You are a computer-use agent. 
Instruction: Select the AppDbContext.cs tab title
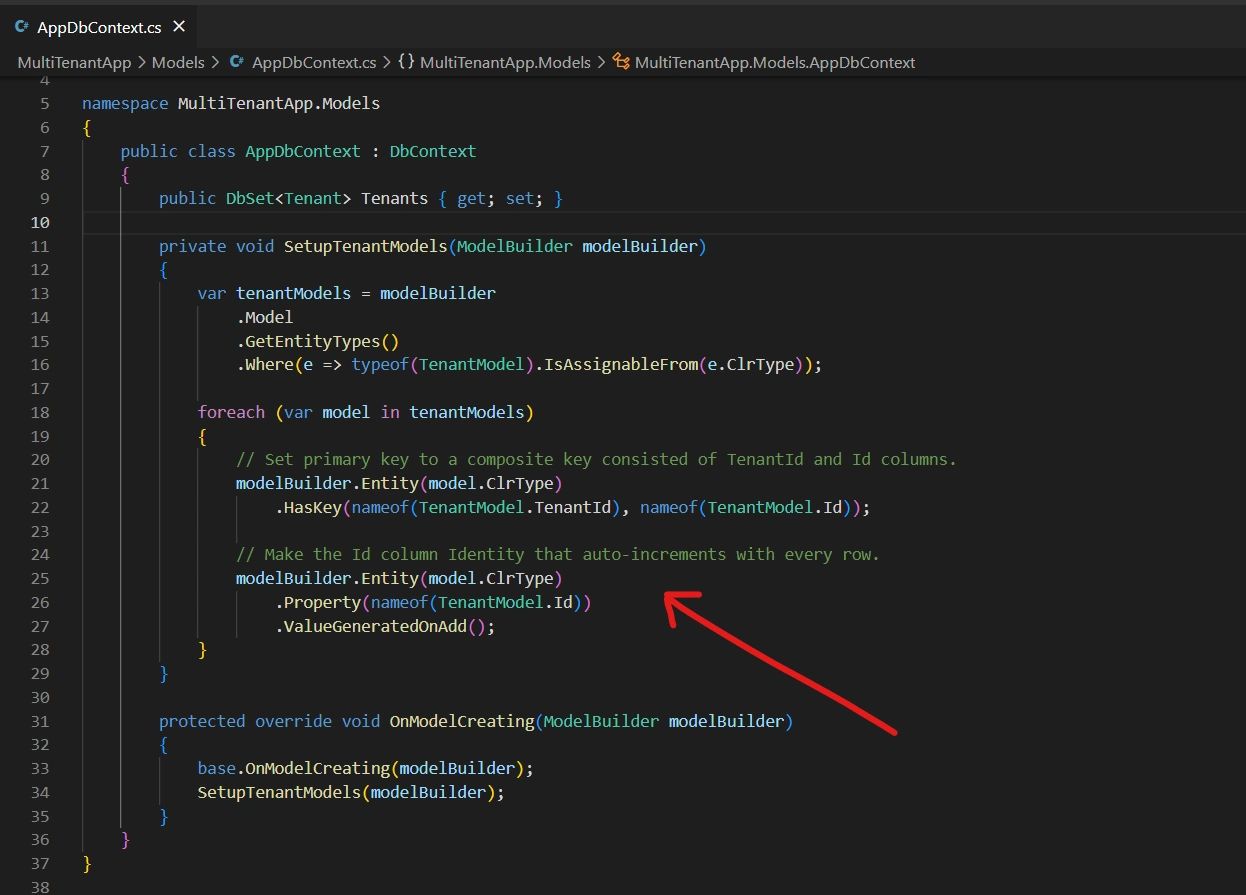(x=98, y=27)
